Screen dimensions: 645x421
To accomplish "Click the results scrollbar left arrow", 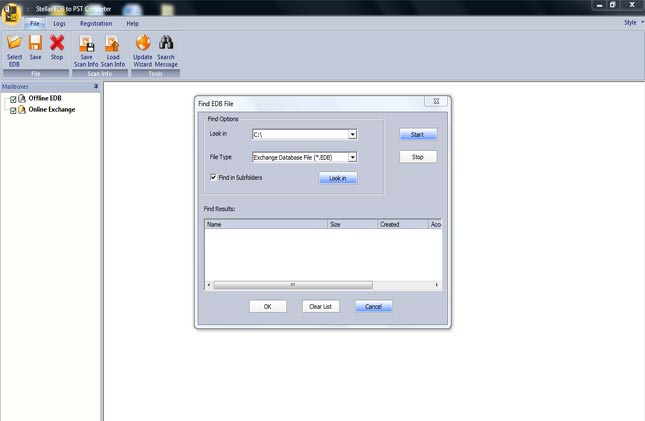I will (209, 285).
